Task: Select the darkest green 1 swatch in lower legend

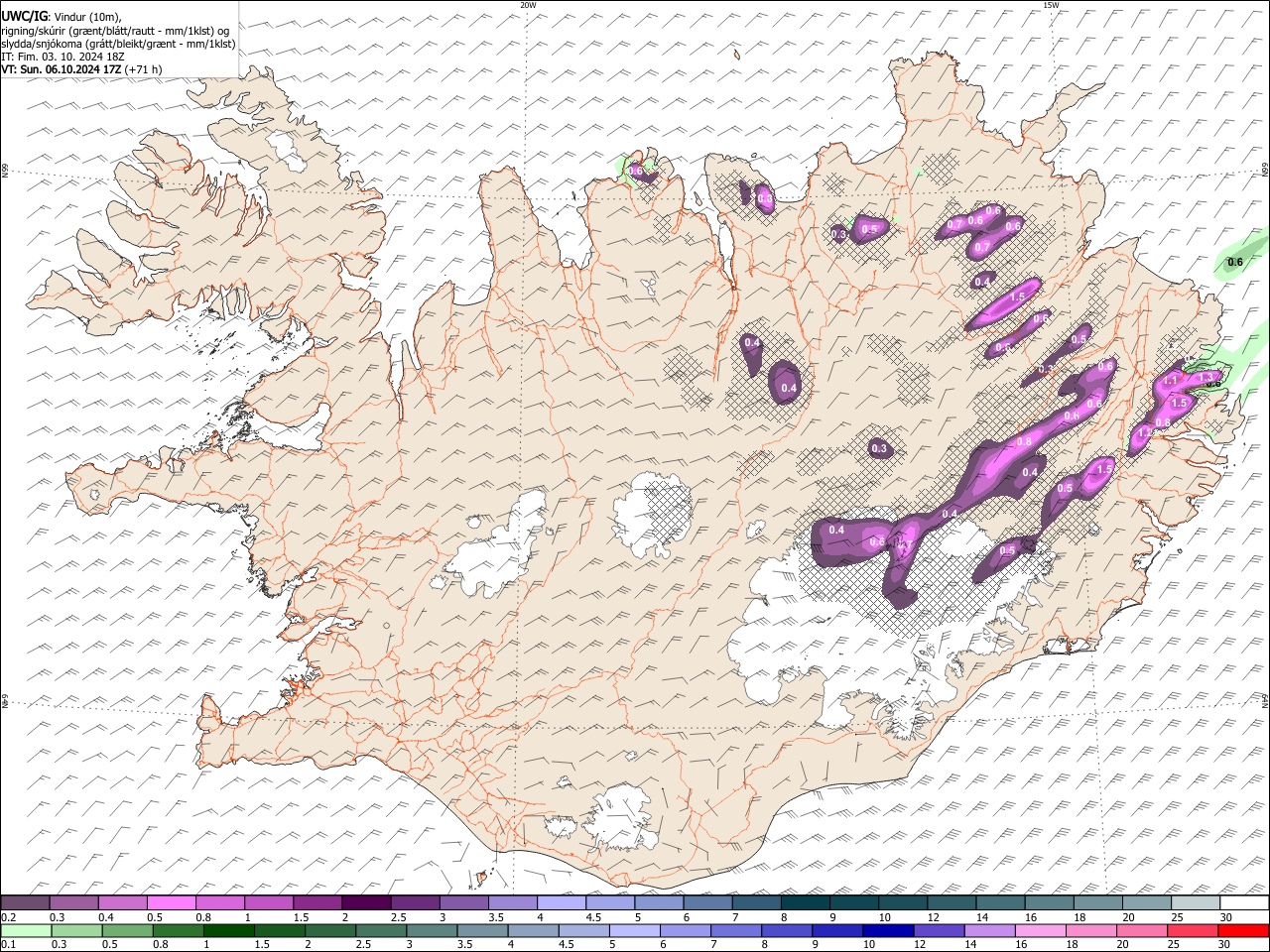Action: coord(228,931)
